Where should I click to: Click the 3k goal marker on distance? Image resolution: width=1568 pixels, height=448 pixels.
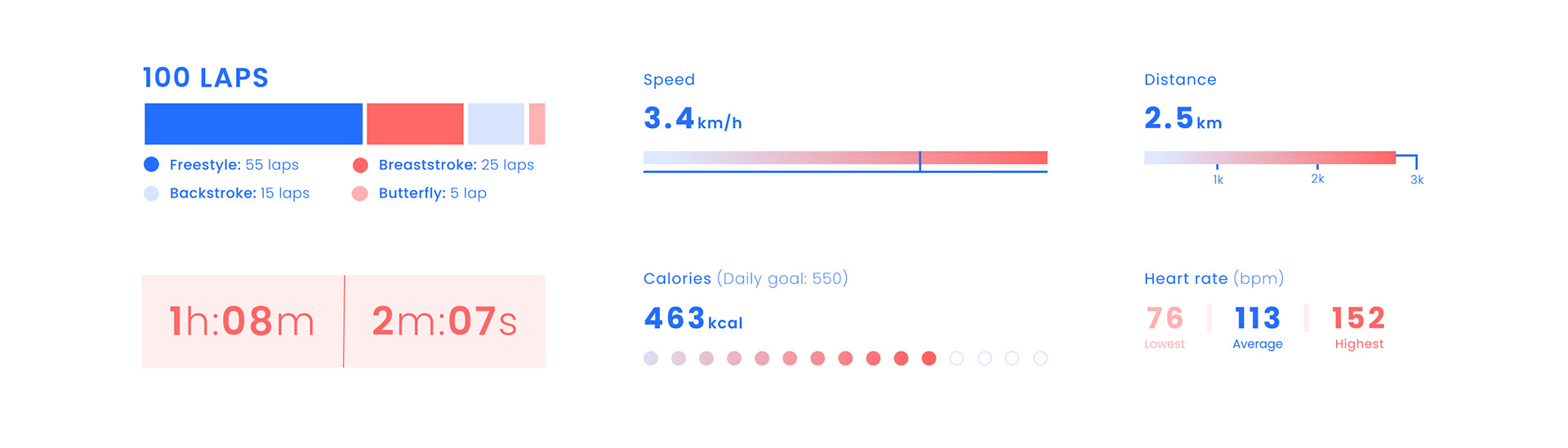pos(1416,171)
